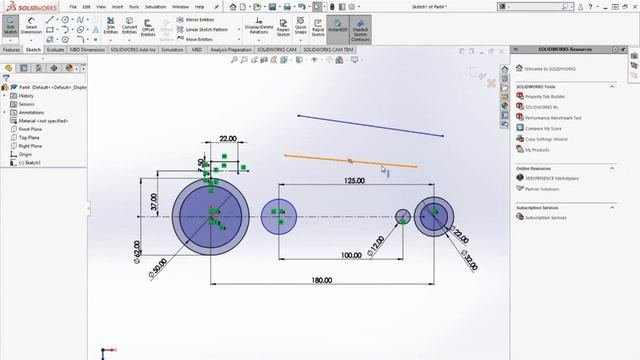Launch Performance Benchmark Test
This screenshot has width=640, height=360.
point(553,118)
